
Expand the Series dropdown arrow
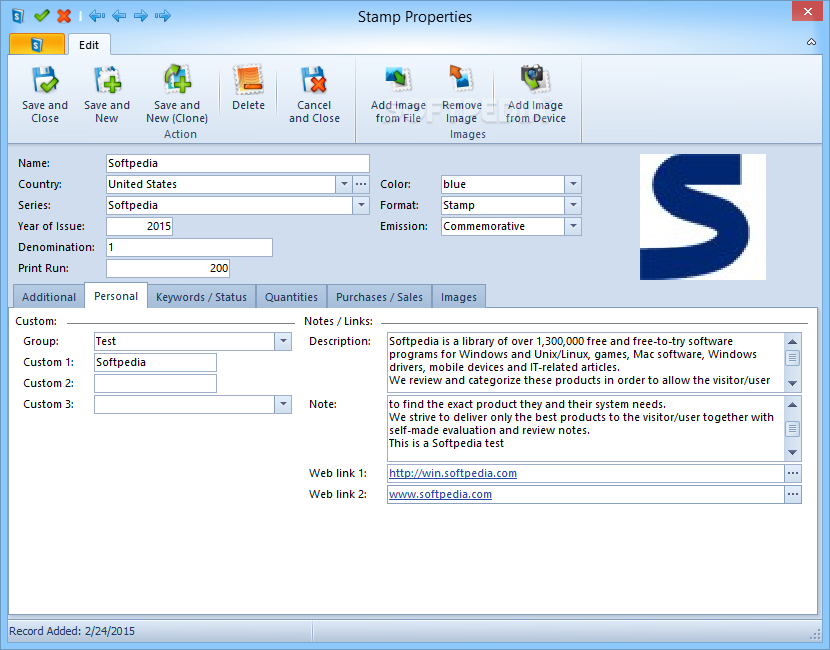point(361,205)
